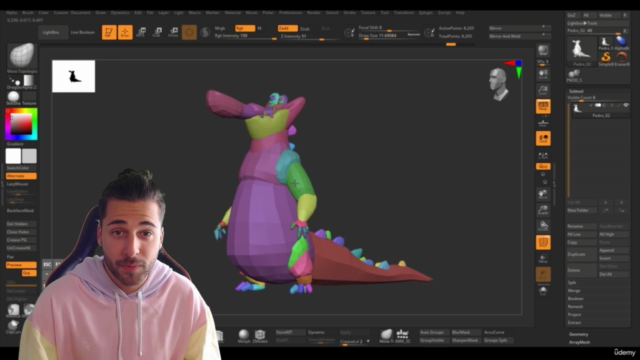The image size is (640, 360).
Task: Open the Standard material sphere picker
Action: tap(13, 97)
